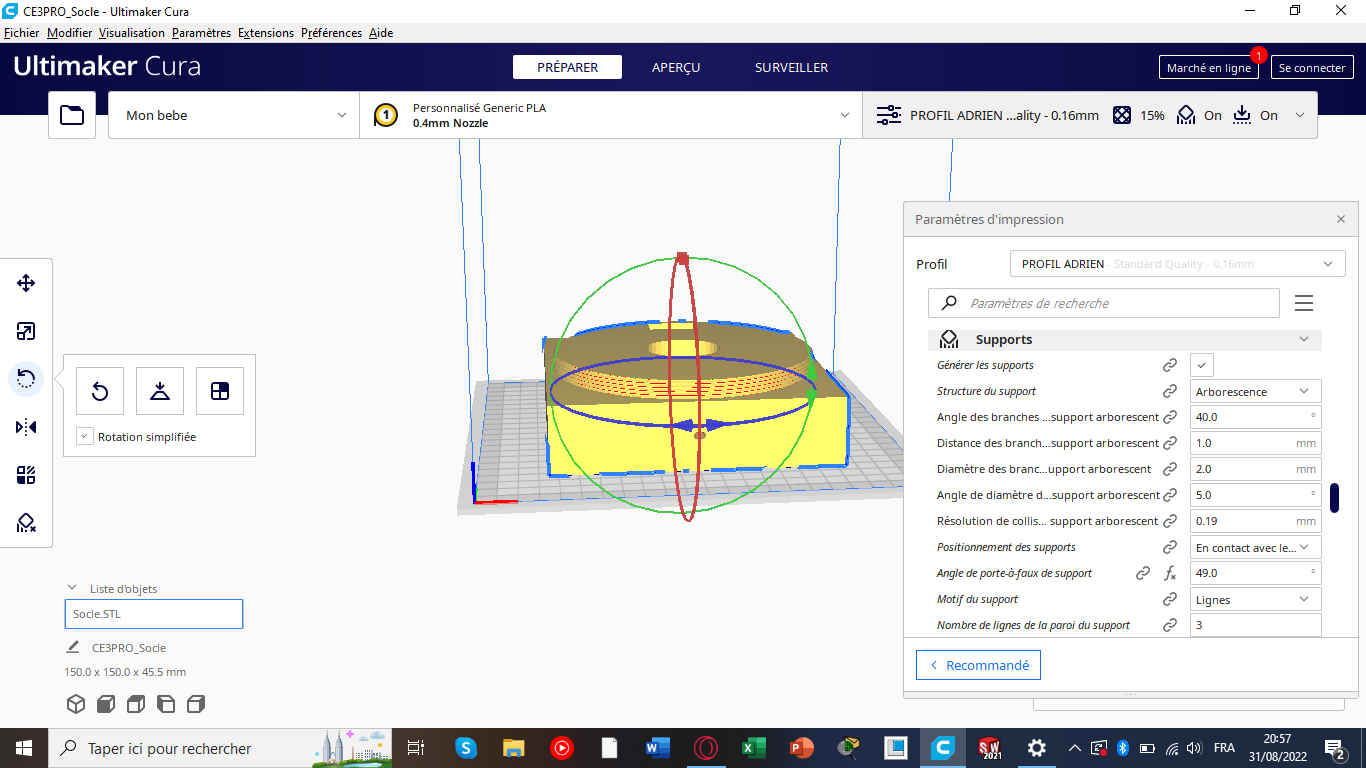
Task: Switch to the APERÇU tab
Action: (676, 67)
